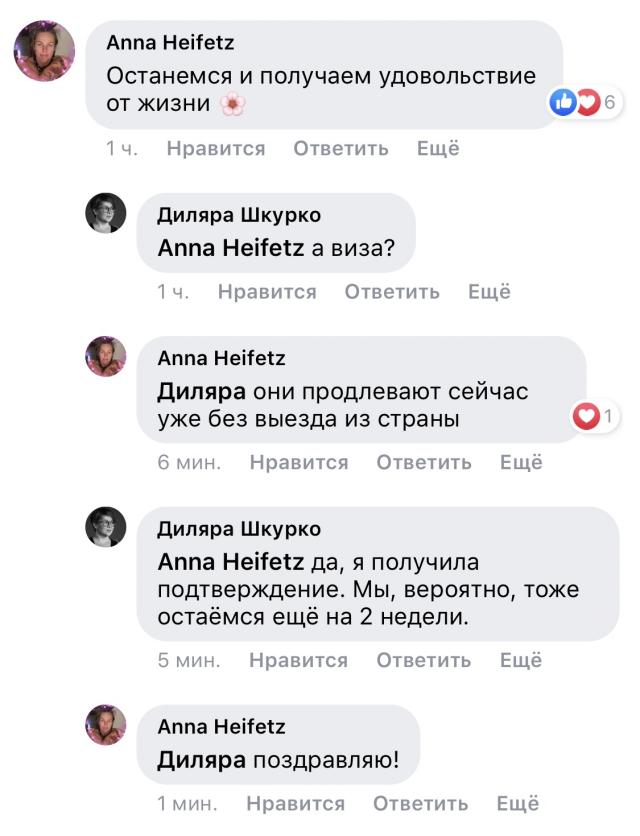Screen dimensions: 640x836
Task: Click Anna Heifetz's top comment avatar
Action: (44, 50)
